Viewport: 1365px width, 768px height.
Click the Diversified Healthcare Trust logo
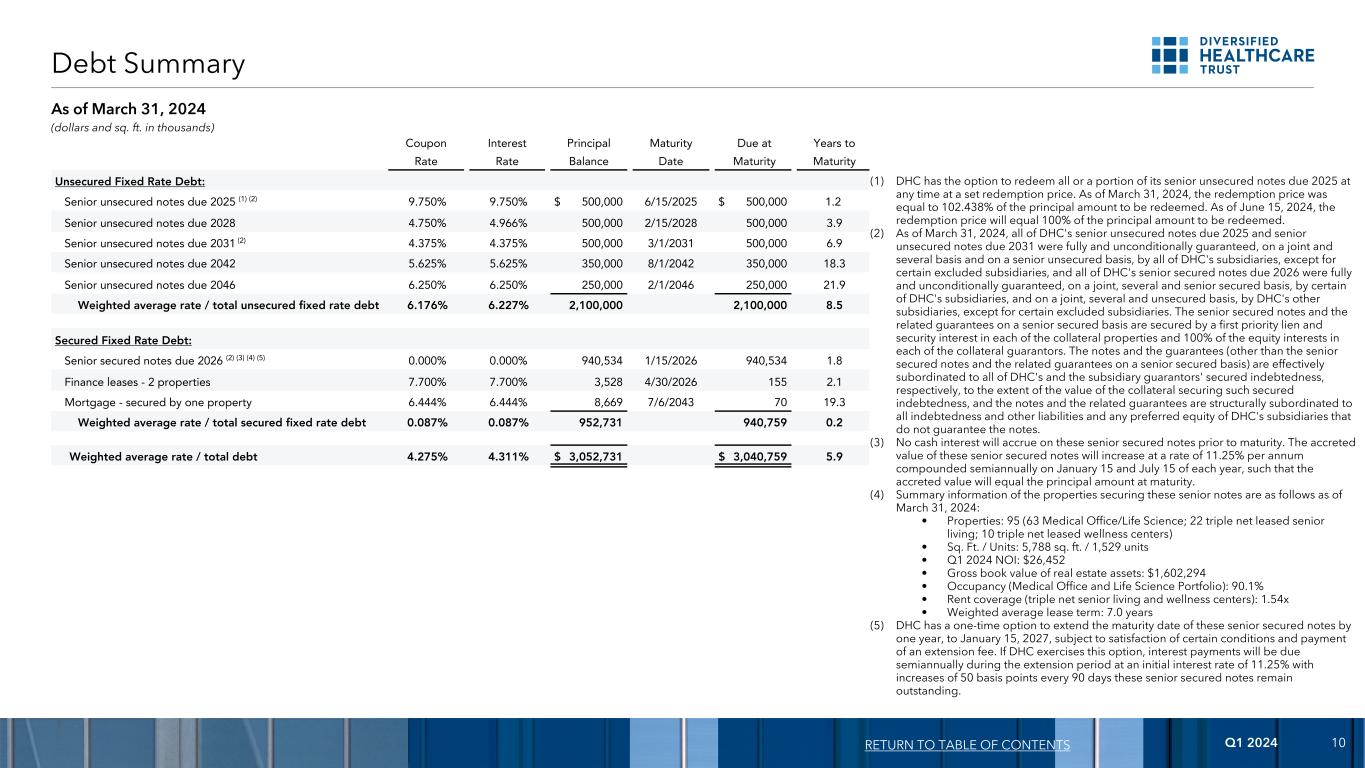coord(1232,55)
